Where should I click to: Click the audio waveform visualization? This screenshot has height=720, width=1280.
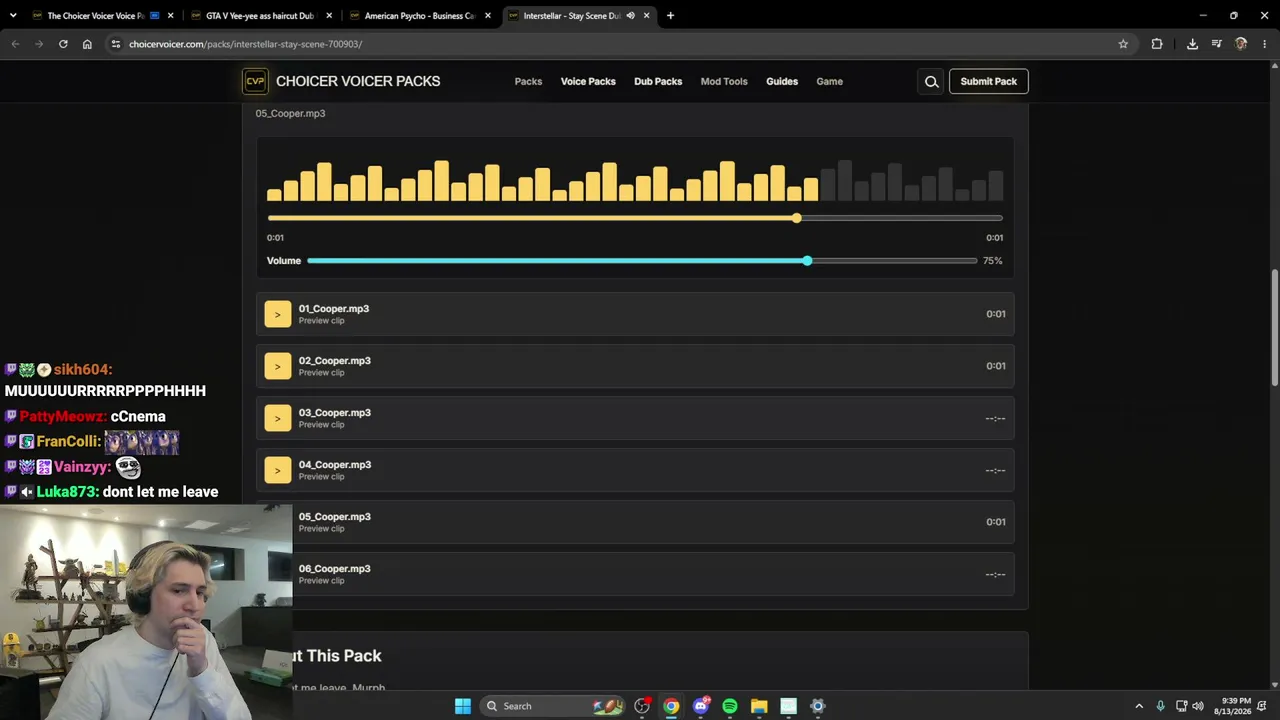point(635,180)
